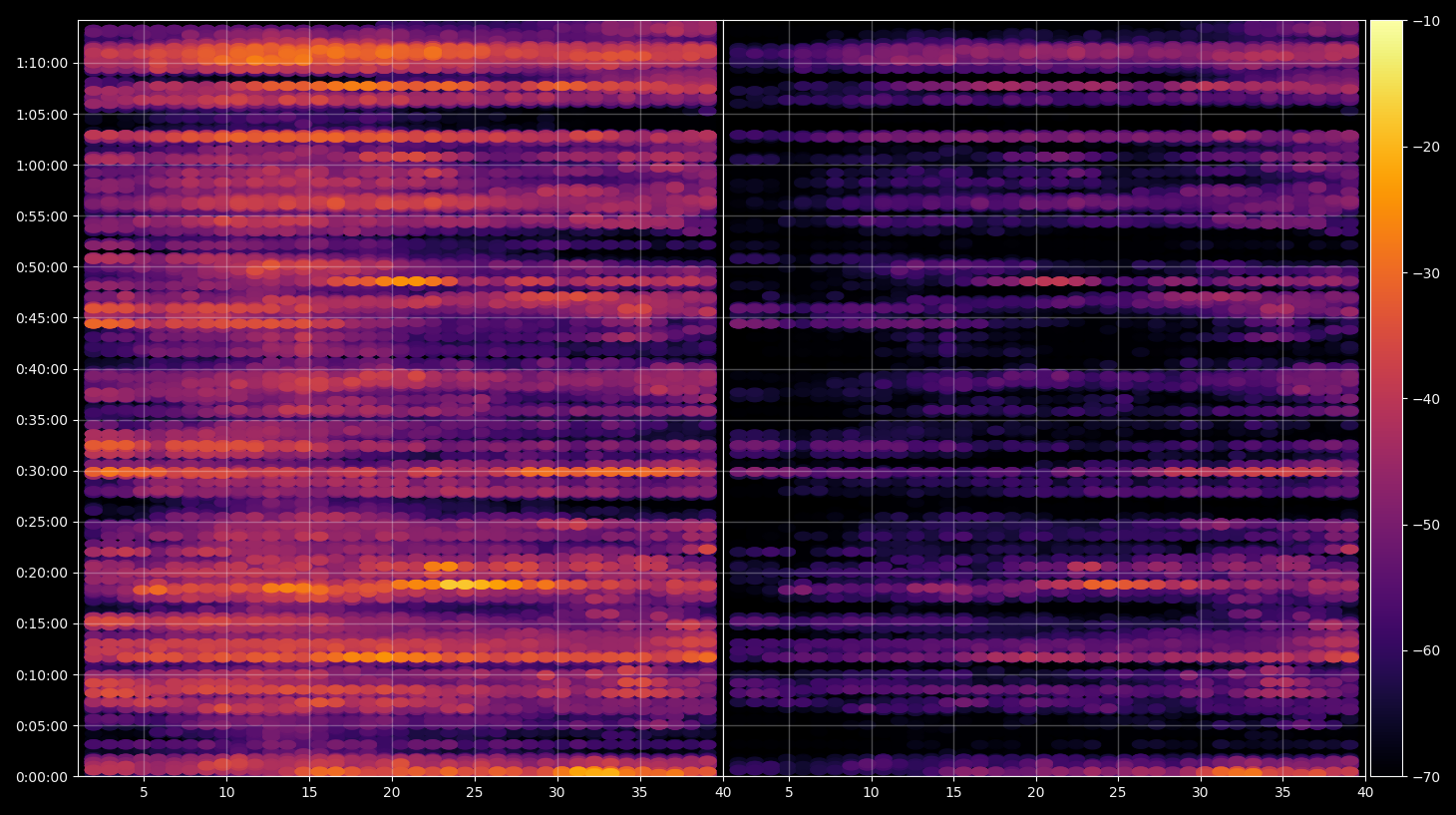This screenshot has height=815, width=1456.
Task: Click the 0:35:00 time axis label
Action: click(x=42, y=421)
